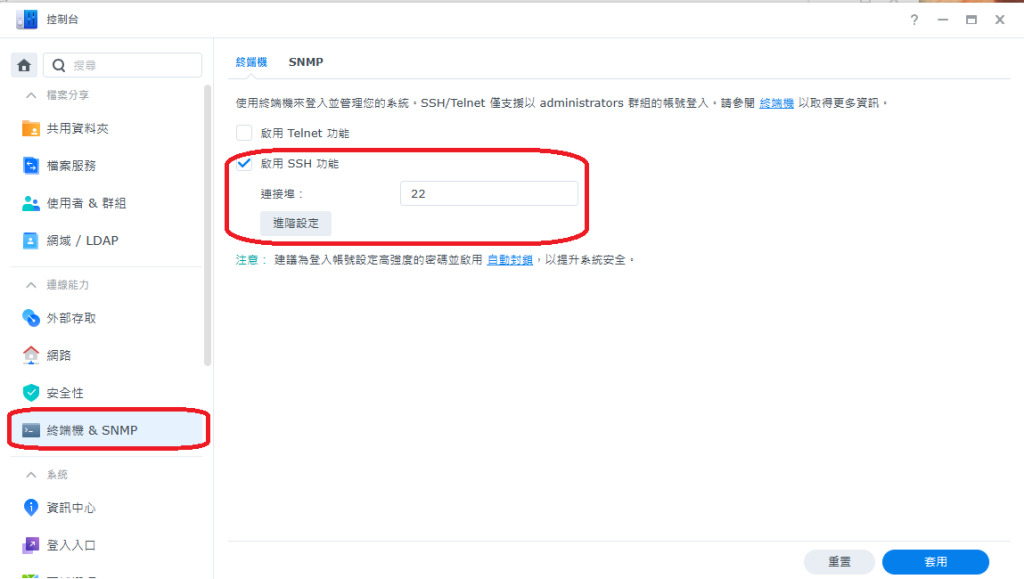The width and height of the screenshot is (1024, 579).
Task: Open 網域 / LDAP icon
Action: point(31,241)
